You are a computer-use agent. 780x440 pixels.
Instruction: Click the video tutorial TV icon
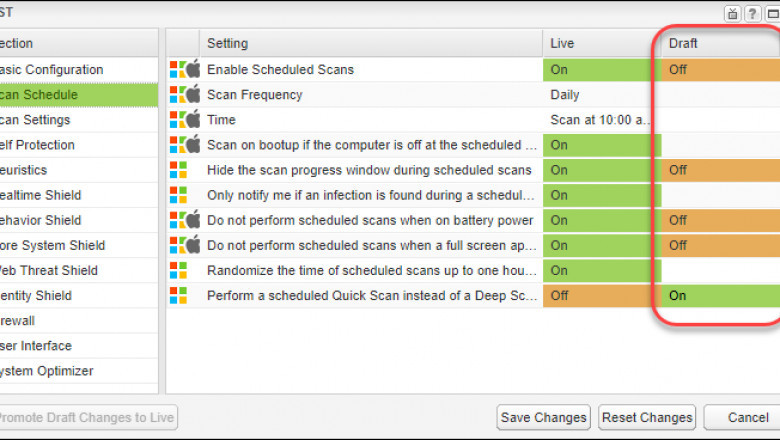coord(733,12)
